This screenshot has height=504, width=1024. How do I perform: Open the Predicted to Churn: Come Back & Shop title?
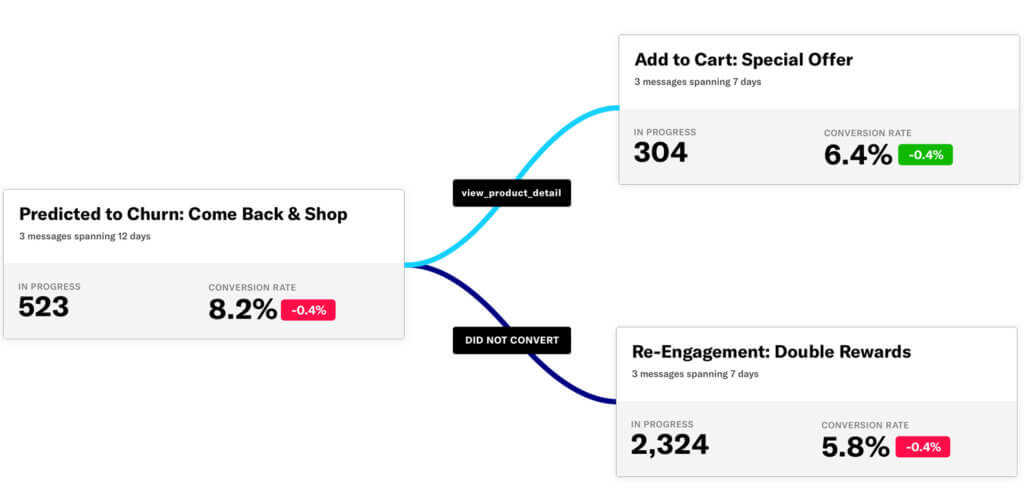(x=183, y=214)
